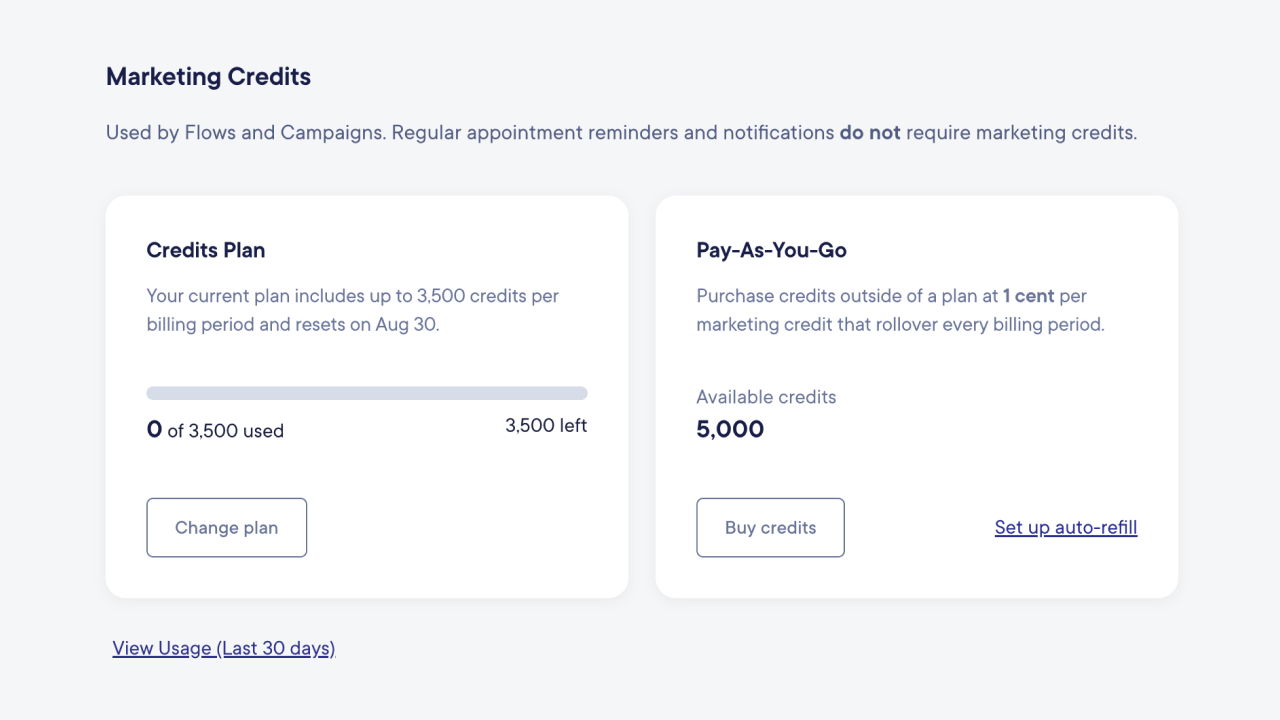Click the Credits Plan card title
The height and width of the screenshot is (720, 1280).
pos(206,250)
